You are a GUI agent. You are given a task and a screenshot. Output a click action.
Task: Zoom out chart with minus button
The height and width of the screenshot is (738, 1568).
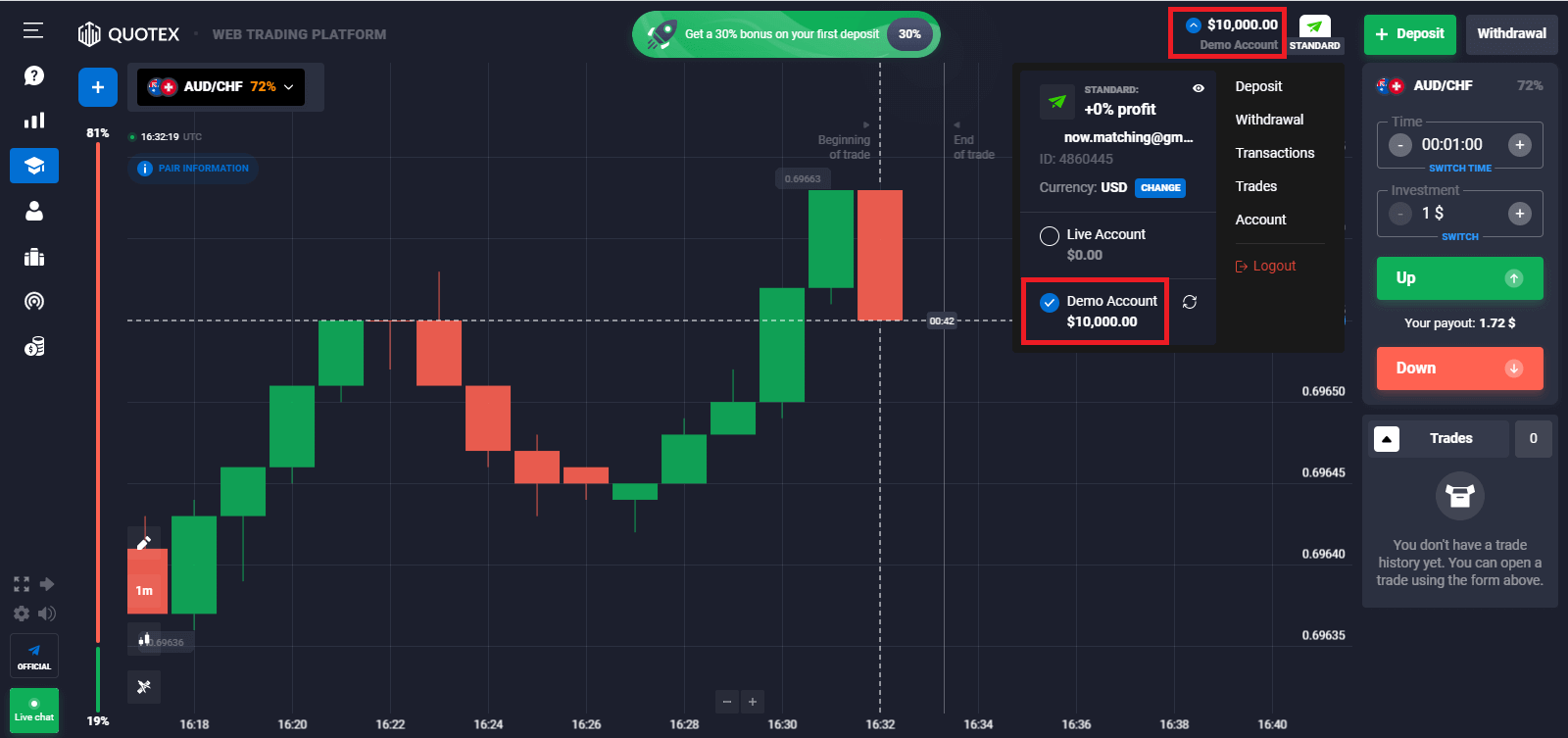point(727,702)
